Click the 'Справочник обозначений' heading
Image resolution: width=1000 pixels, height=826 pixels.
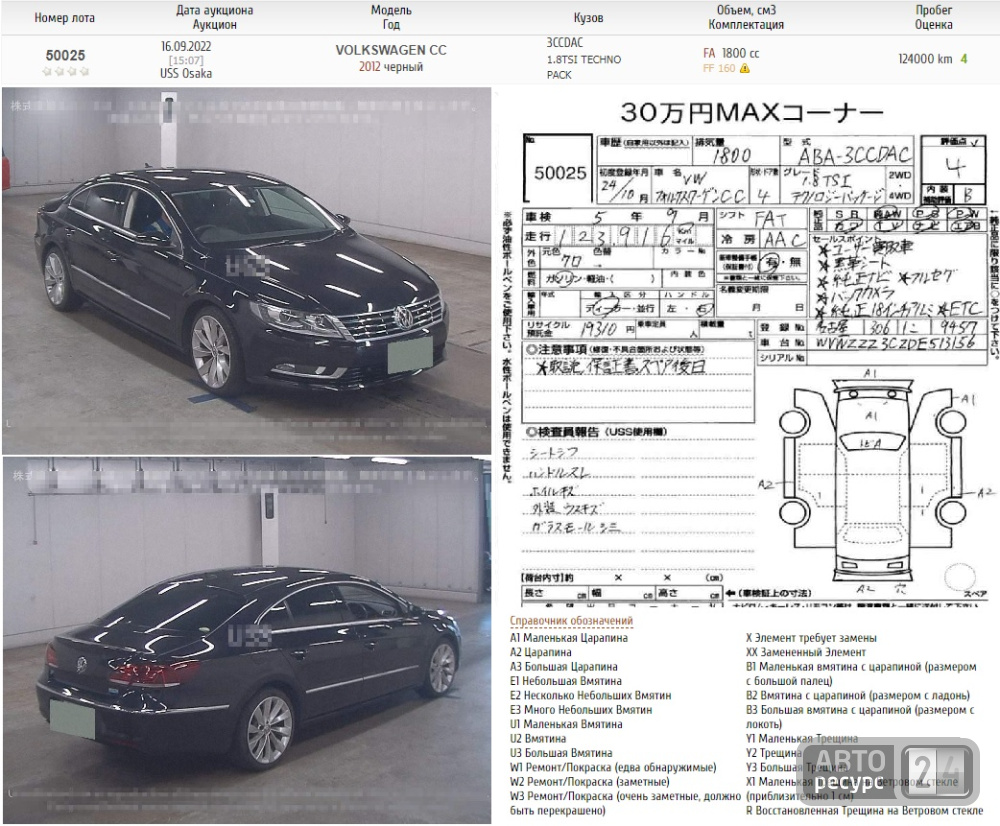[571, 621]
